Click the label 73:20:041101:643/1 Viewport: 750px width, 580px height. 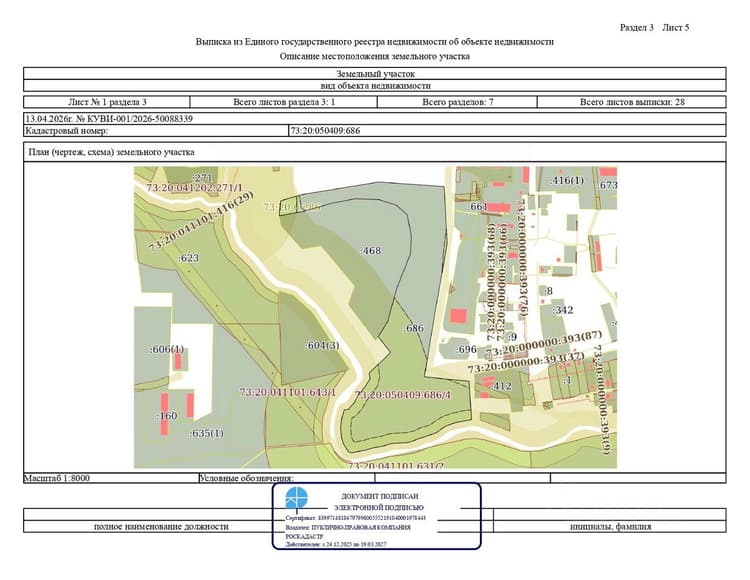point(287,393)
